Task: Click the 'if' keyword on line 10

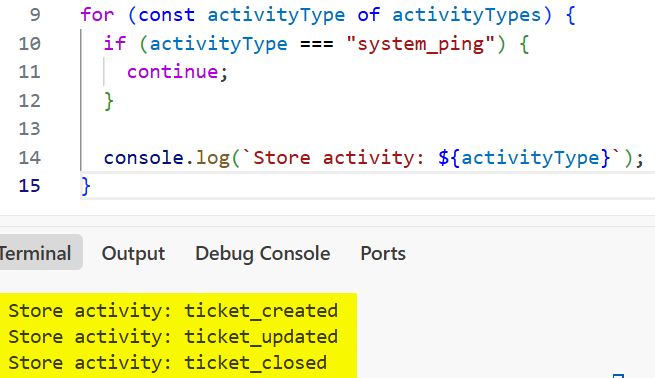Action: coord(115,43)
